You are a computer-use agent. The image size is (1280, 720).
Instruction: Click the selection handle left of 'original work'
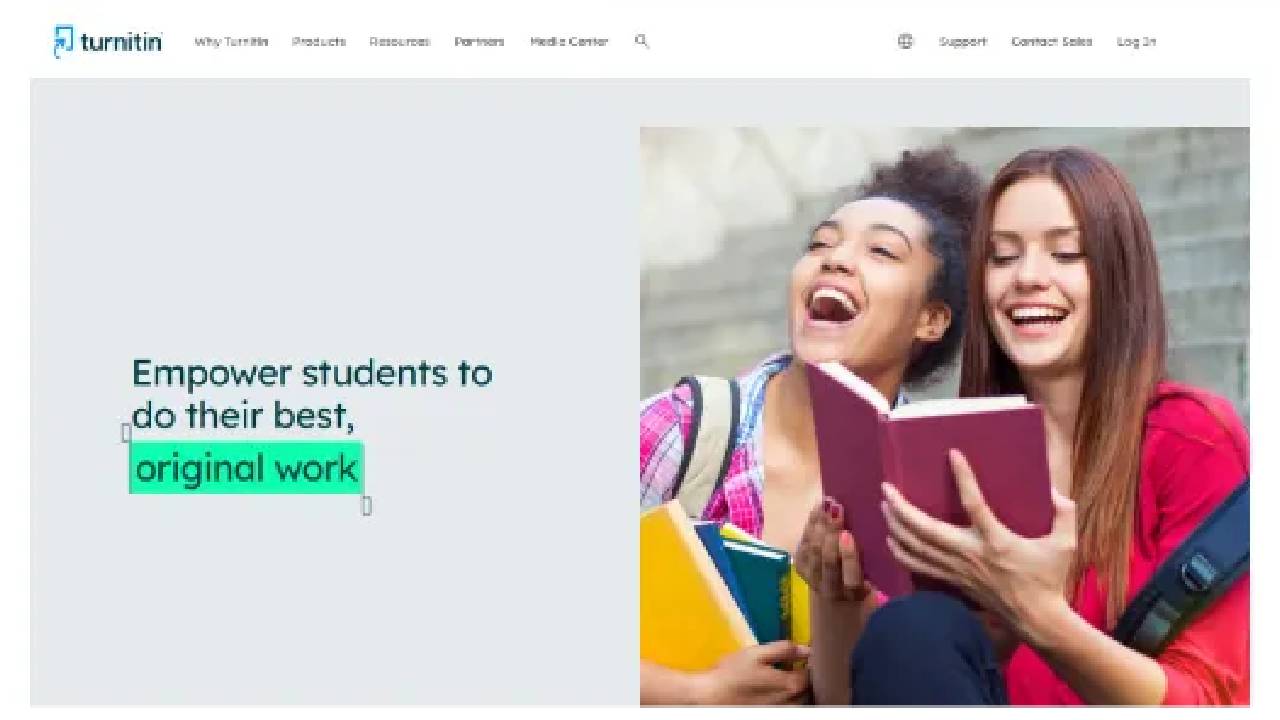pyautogui.click(x=126, y=432)
